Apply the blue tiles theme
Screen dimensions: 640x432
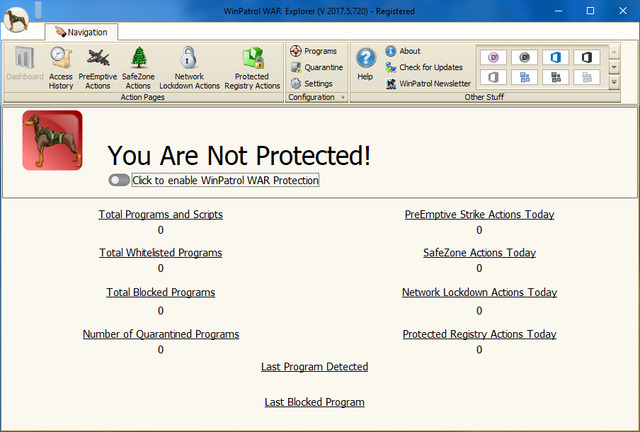tap(524, 77)
